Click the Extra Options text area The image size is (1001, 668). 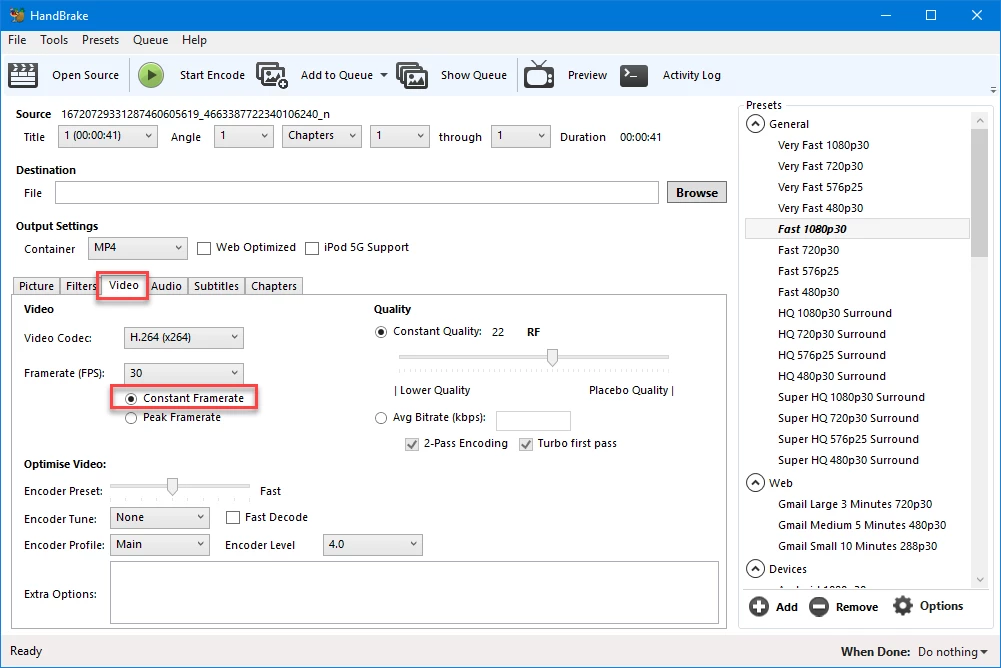tap(414, 593)
